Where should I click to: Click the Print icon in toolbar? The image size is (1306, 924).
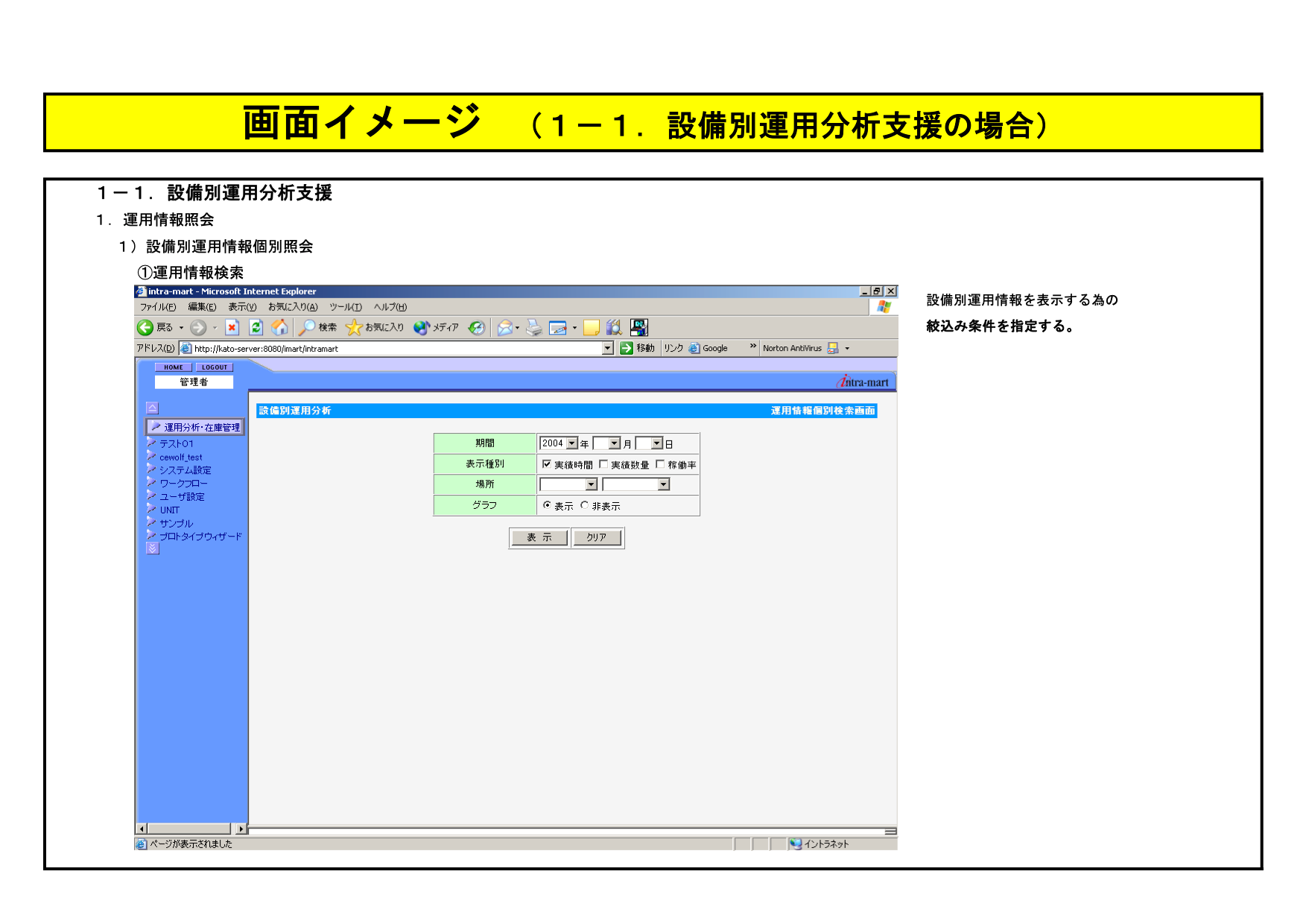pyautogui.click(x=533, y=328)
